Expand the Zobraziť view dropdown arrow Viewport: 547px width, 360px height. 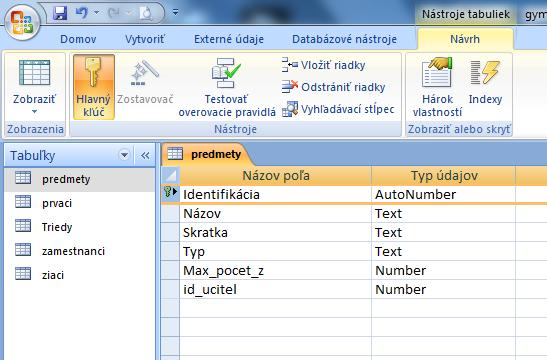[x=34, y=112]
